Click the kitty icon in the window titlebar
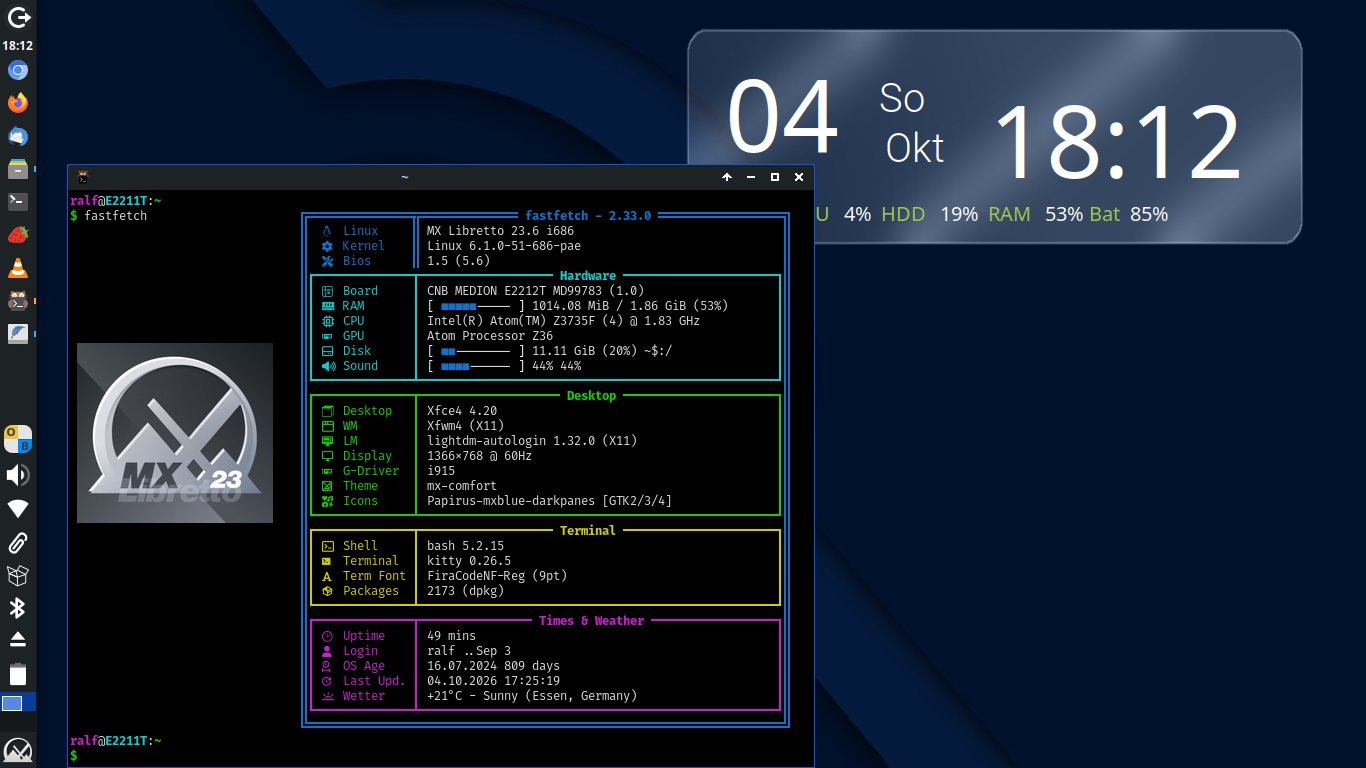Screen dimensions: 1366x768 (x=85, y=177)
